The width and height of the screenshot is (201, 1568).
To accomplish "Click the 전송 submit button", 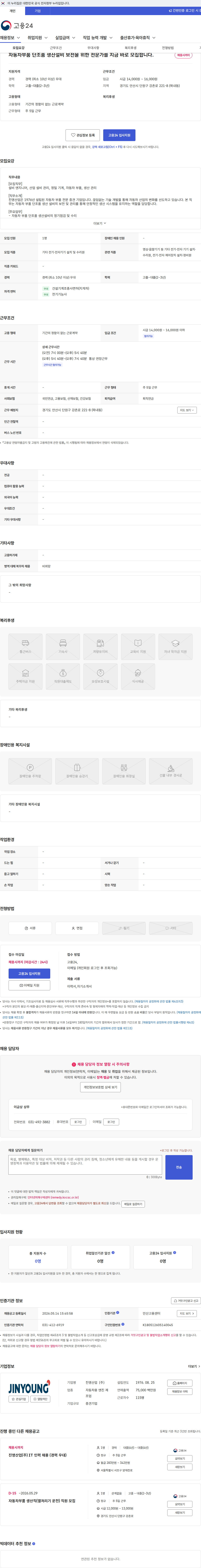I will pyautogui.click(x=179, y=1167).
